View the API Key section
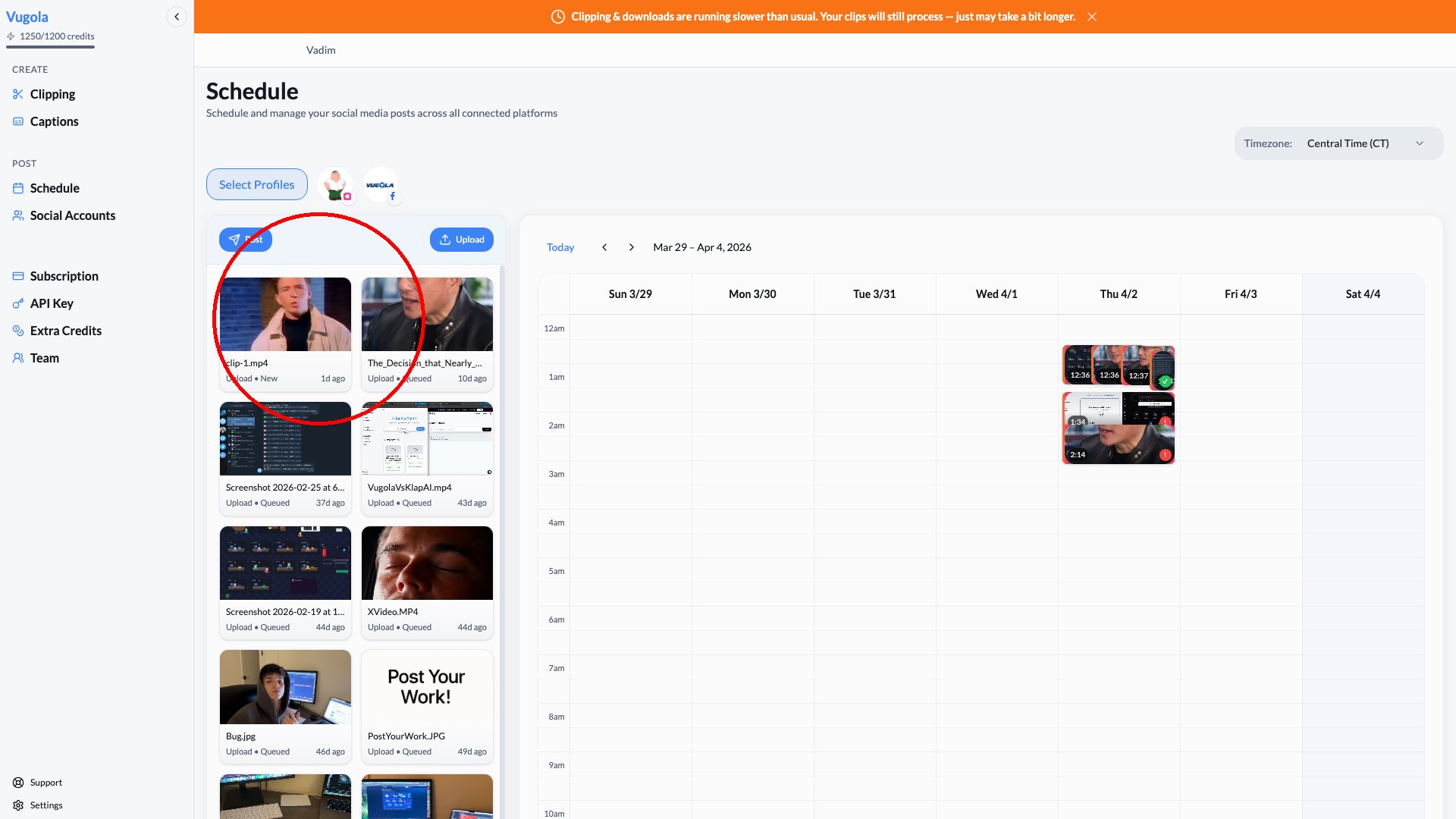The image size is (1456, 819). (51, 303)
